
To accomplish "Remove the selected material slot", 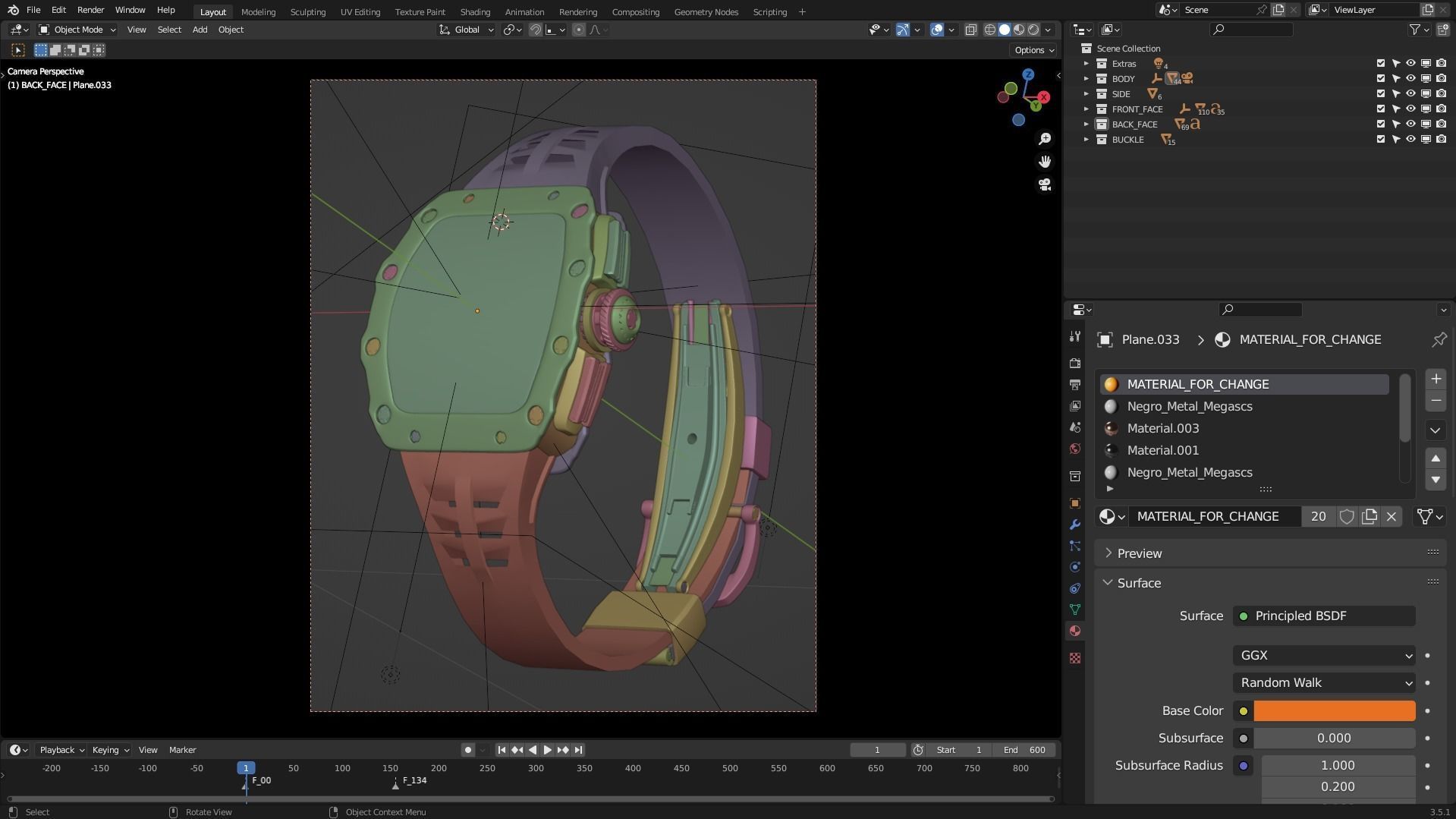I will (1436, 401).
